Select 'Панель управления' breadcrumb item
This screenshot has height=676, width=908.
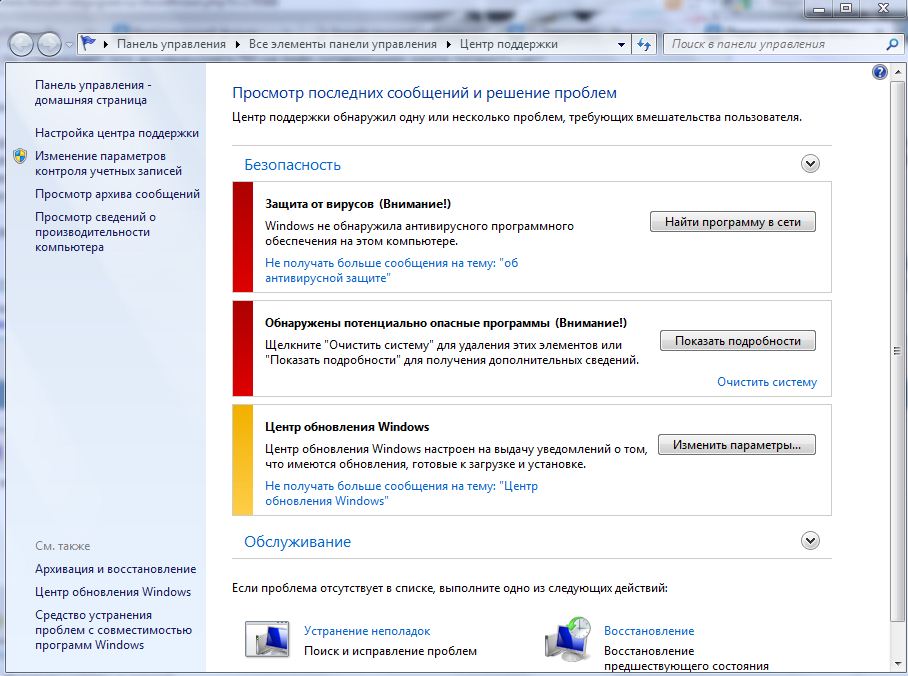pos(173,44)
